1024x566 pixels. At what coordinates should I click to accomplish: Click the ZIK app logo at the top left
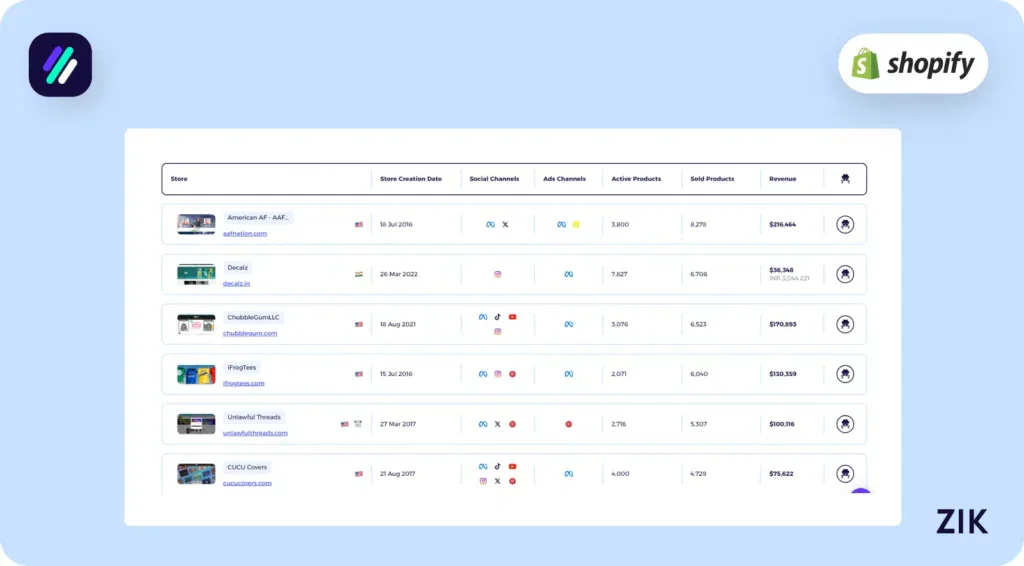pyautogui.click(x=60, y=65)
